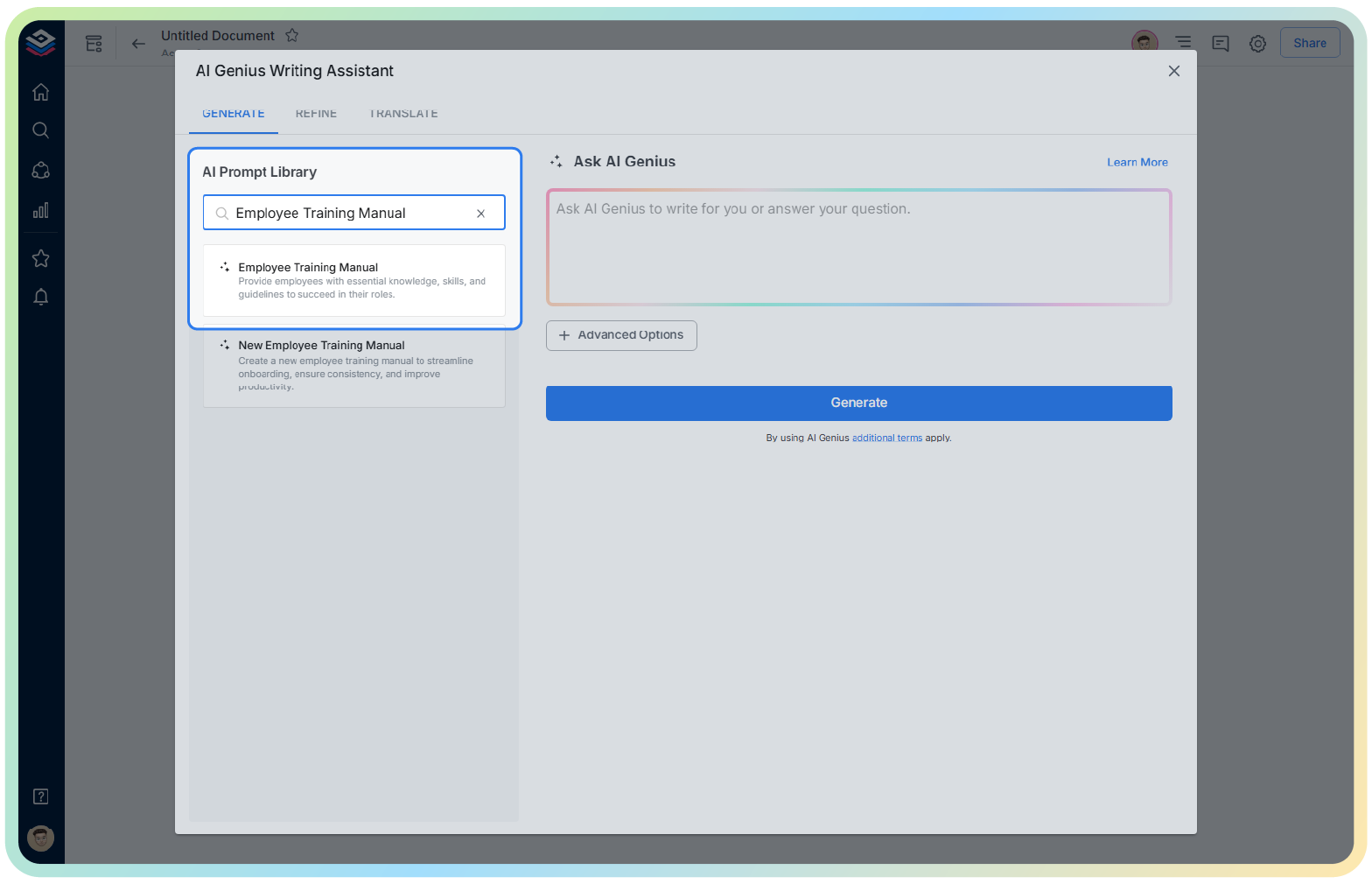Open the additional terms link
This screenshot has height=884, width=1372.
point(887,438)
